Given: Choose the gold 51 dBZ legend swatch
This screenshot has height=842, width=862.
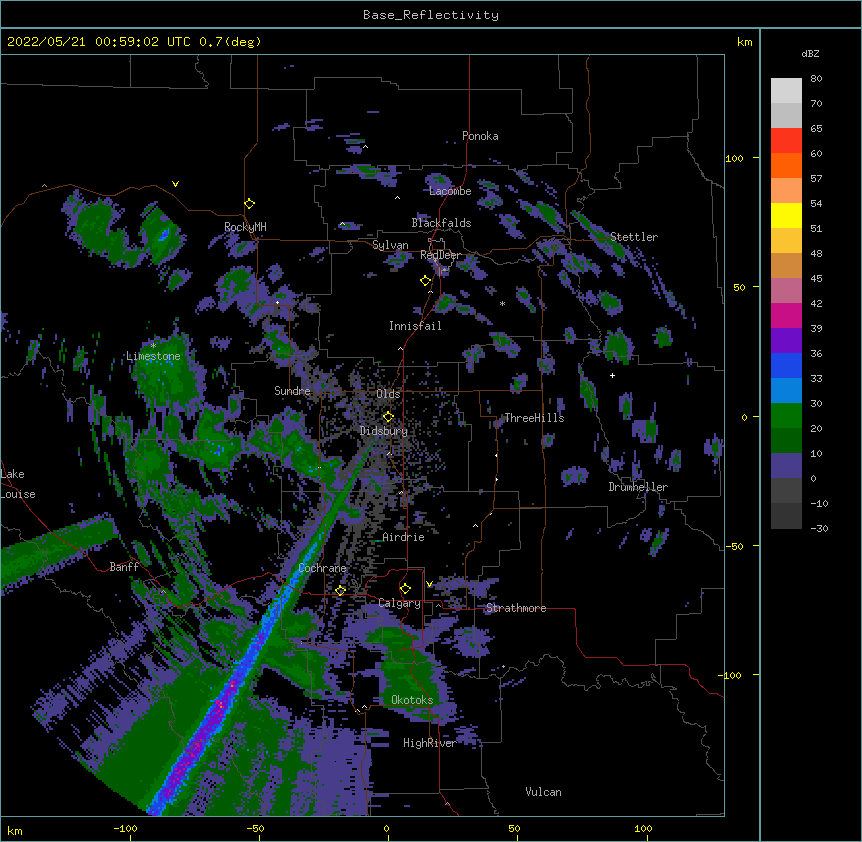Looking at the screenshot, I should click(786, 241).
